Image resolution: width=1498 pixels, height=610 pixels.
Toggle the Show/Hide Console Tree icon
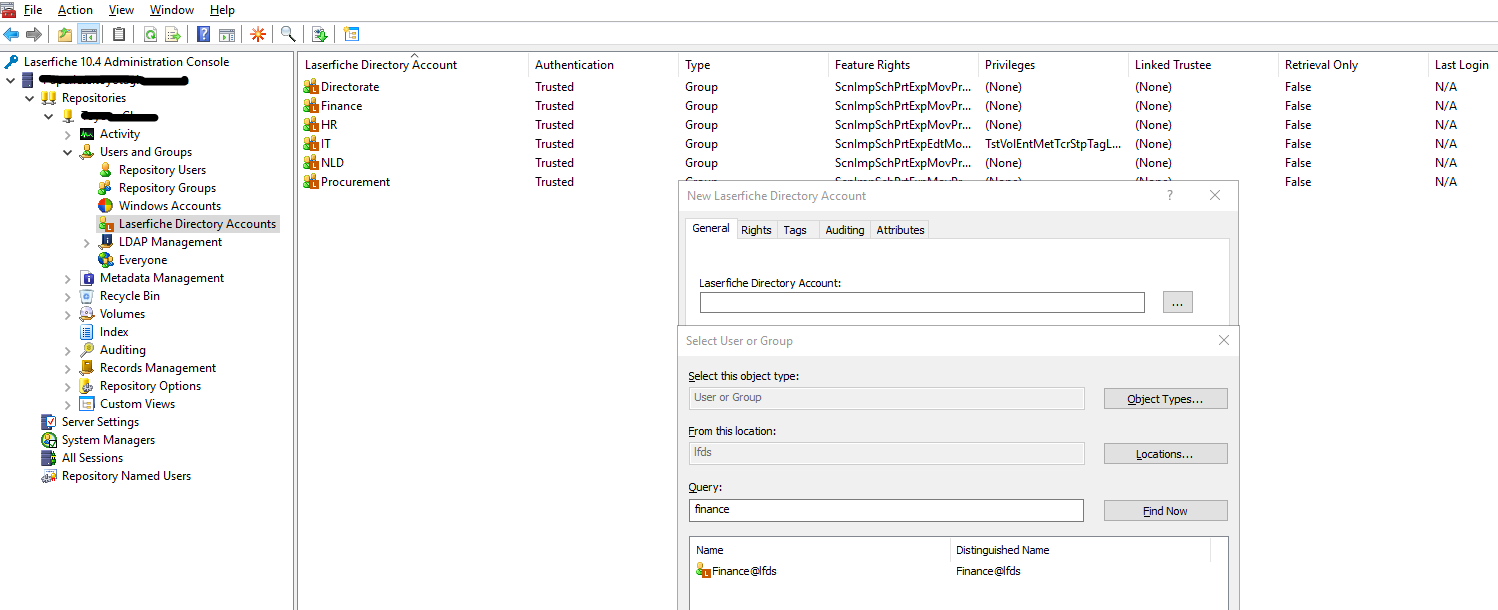[x=89, y=35]
